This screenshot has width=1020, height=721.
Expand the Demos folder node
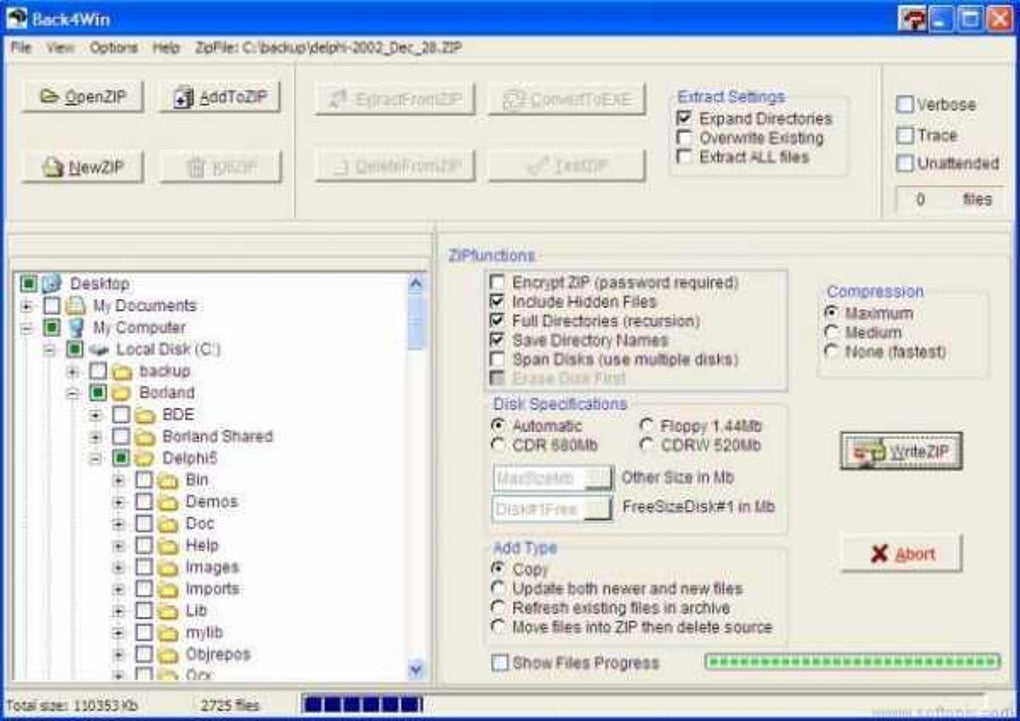pos(119,502)
